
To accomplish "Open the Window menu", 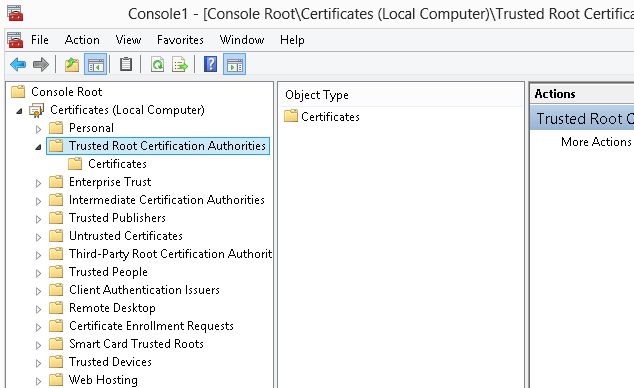I will (242, 40).
